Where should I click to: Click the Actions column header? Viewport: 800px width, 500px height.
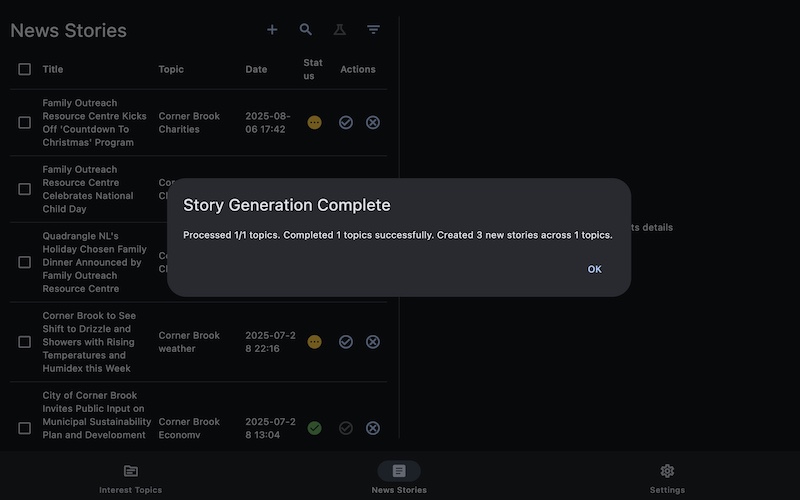[x=358, y=69]
